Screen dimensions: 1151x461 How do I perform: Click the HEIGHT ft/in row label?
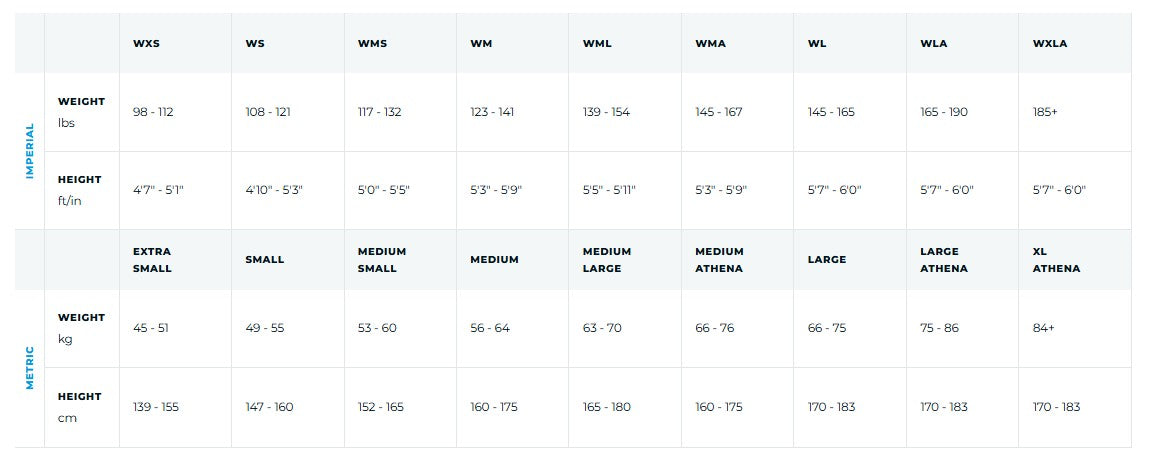tap(80, 189)
